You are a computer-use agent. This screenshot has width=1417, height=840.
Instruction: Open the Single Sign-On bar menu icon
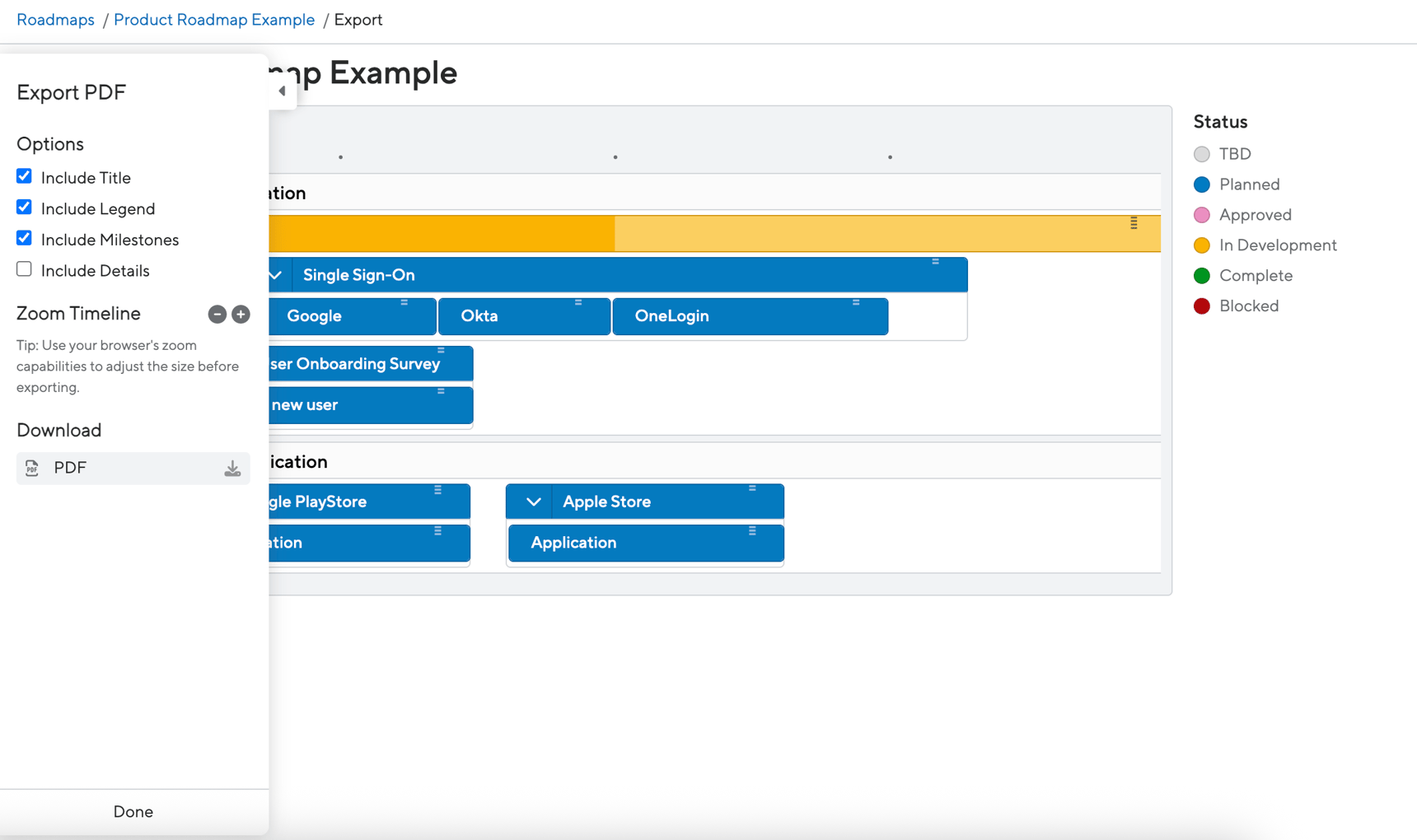(x=935, y=262)
